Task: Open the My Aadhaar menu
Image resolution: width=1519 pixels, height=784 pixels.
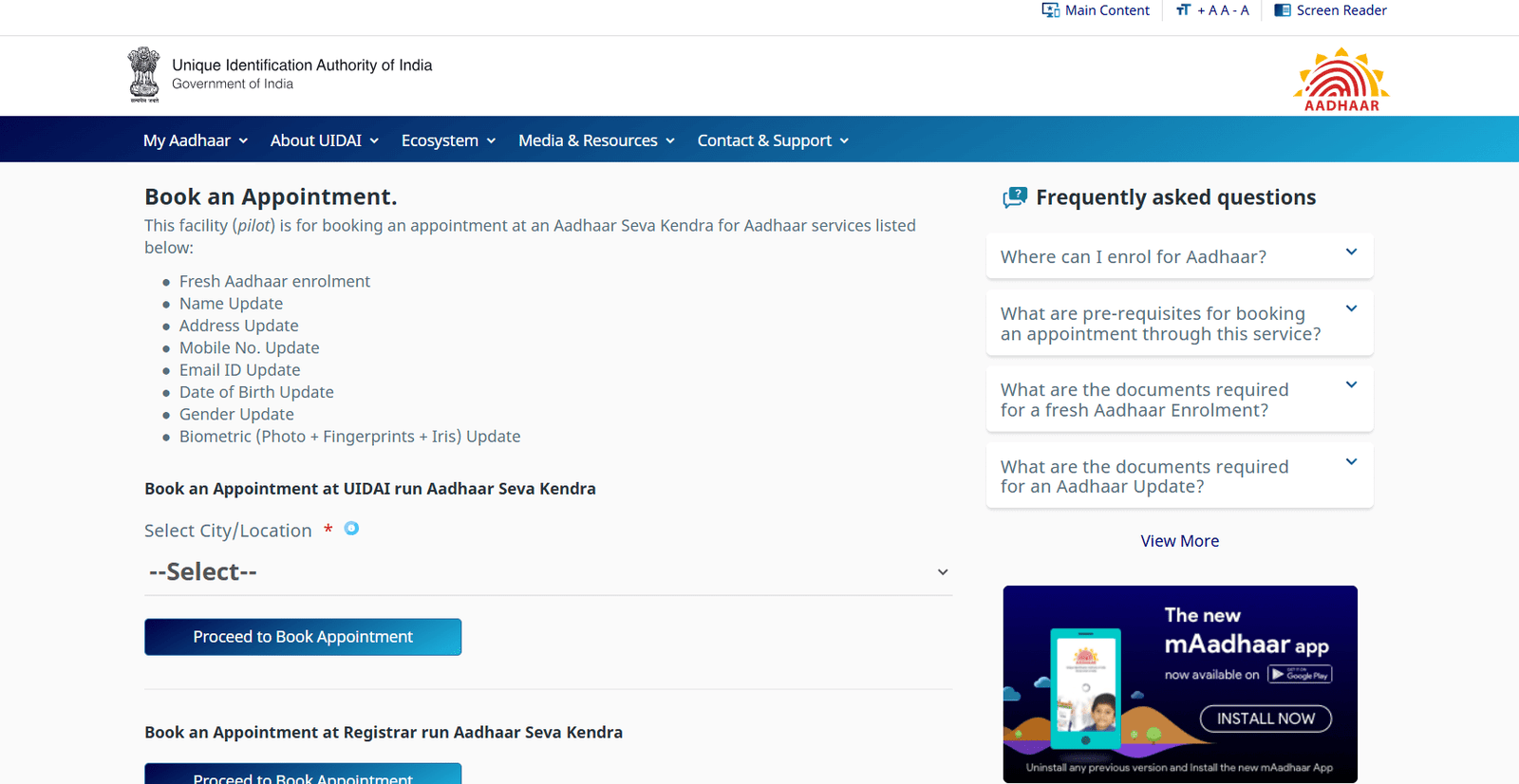Action: coord(195,140)
